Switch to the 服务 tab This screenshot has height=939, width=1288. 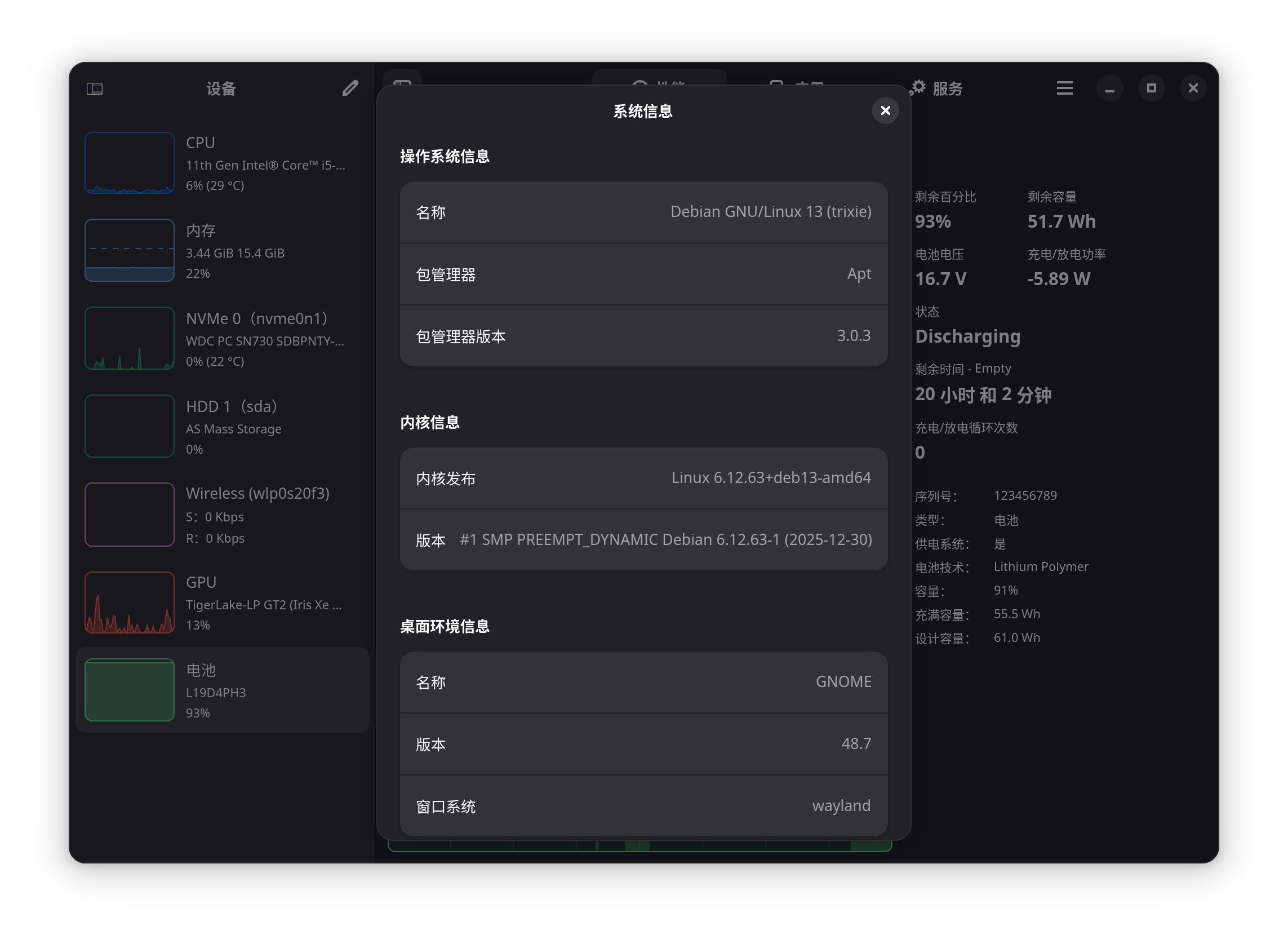pyautogui.click(x=947, y=88)
